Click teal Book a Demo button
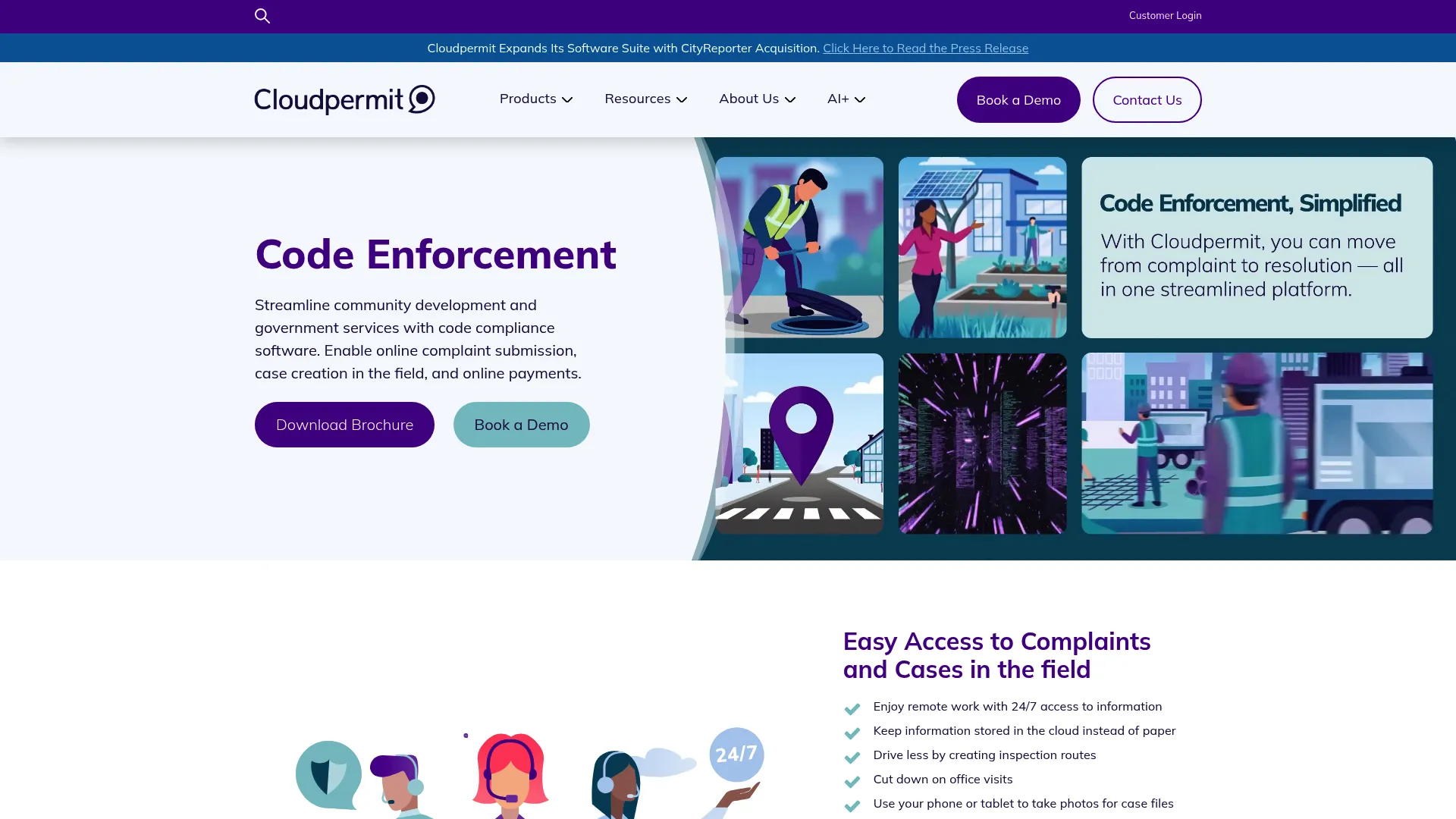Screen dimensions: 1456x819 521,425
